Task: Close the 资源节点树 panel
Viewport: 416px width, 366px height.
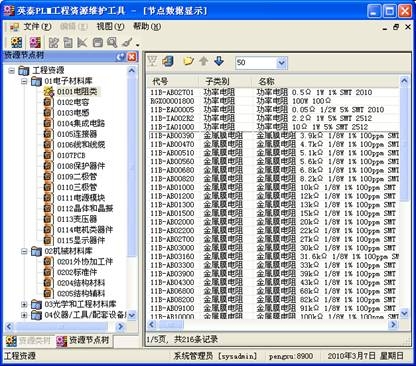Action: click(x=132, y=57)
